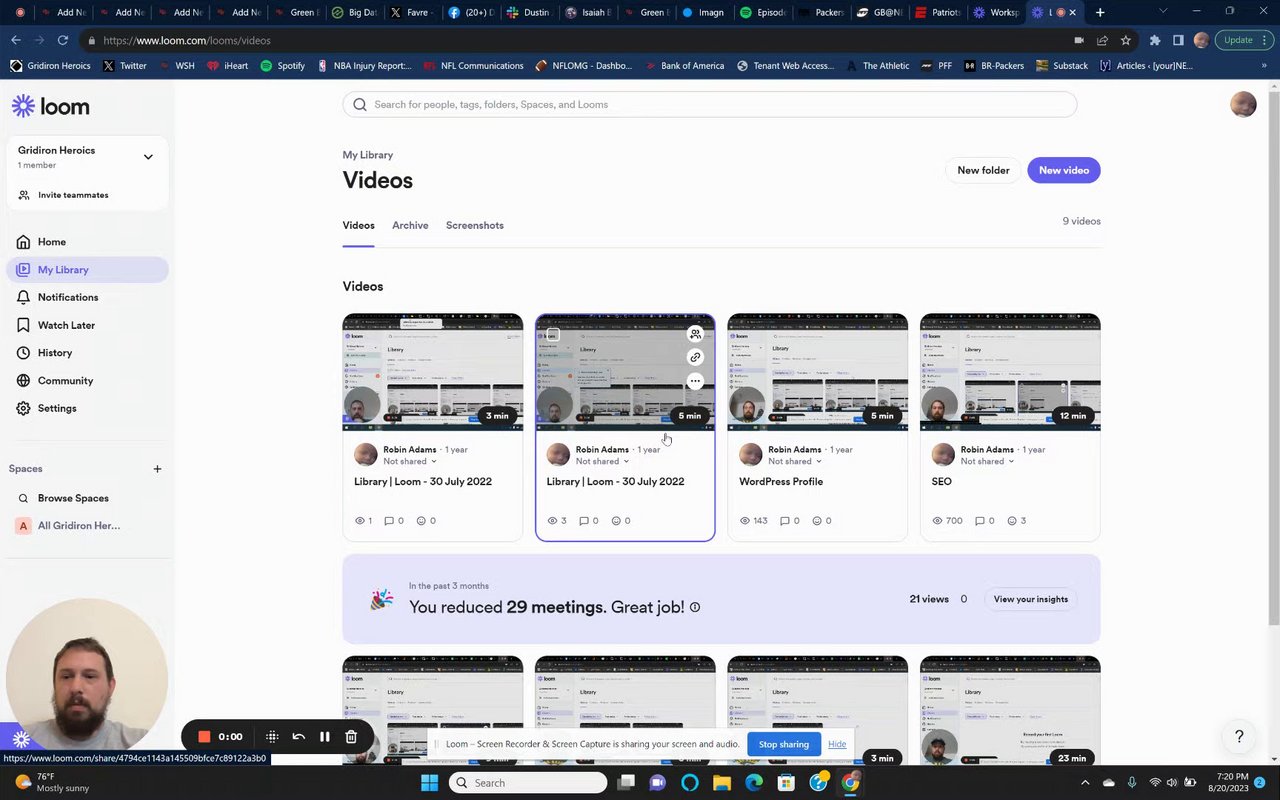Switch to the Archive tab
This screenshot has width=1280, height=800.
click(410, 225)
